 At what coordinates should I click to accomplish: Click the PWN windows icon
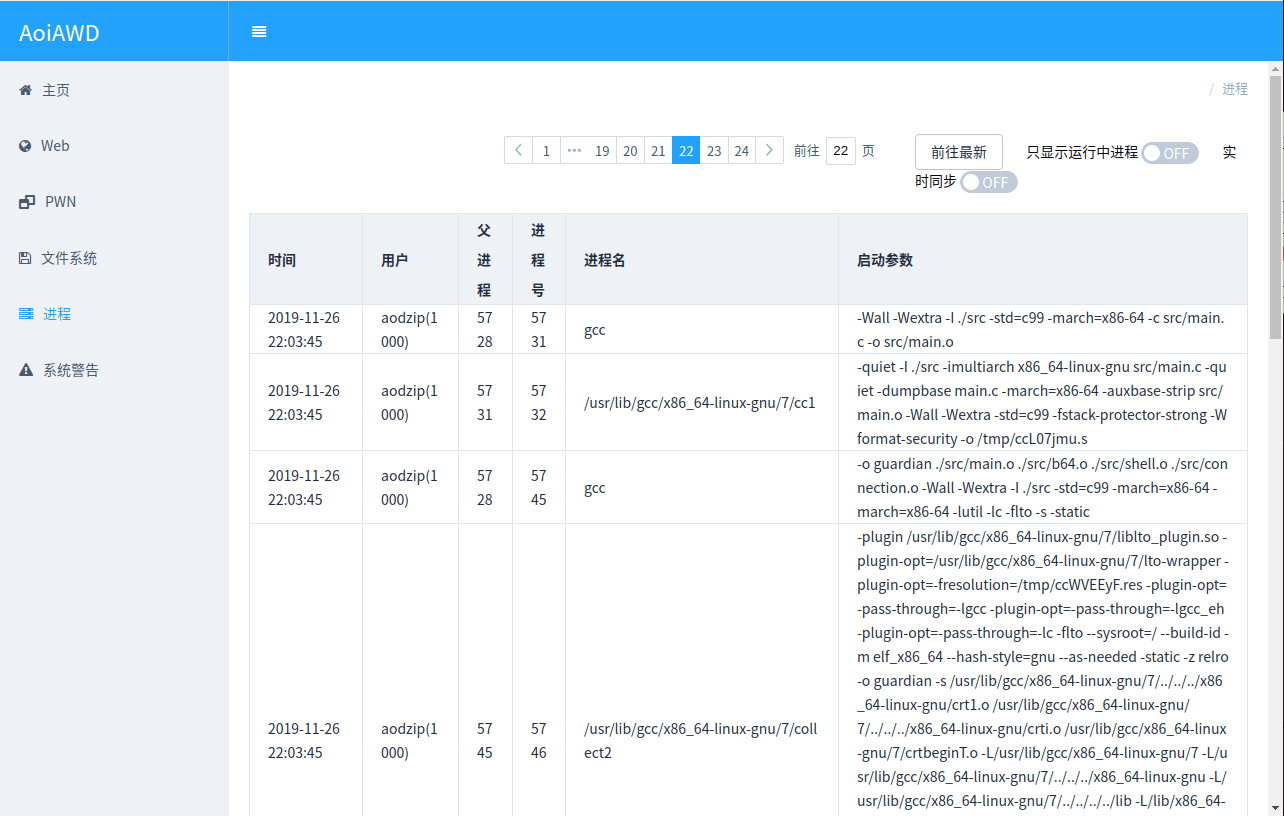pyautogui.click(x=27, y=202)
